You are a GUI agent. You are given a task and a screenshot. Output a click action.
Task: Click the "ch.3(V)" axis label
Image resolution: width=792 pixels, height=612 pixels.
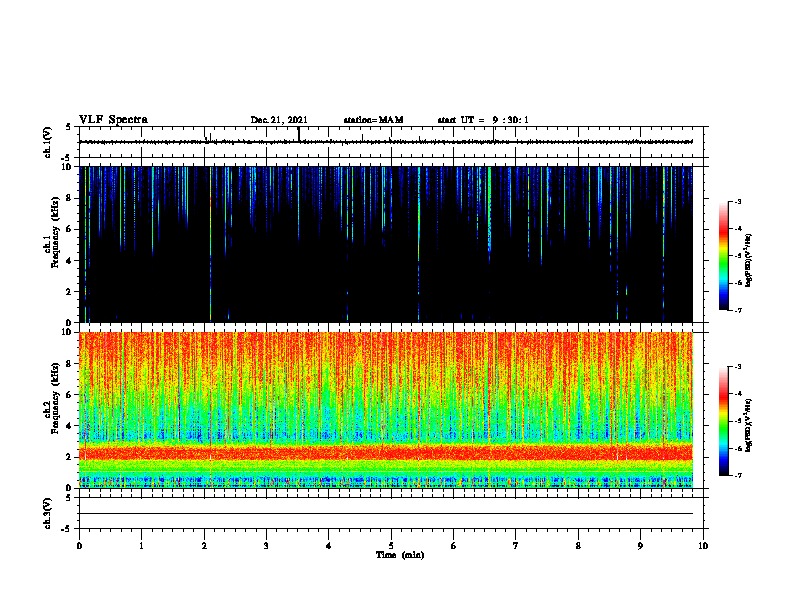pos(47,514)
